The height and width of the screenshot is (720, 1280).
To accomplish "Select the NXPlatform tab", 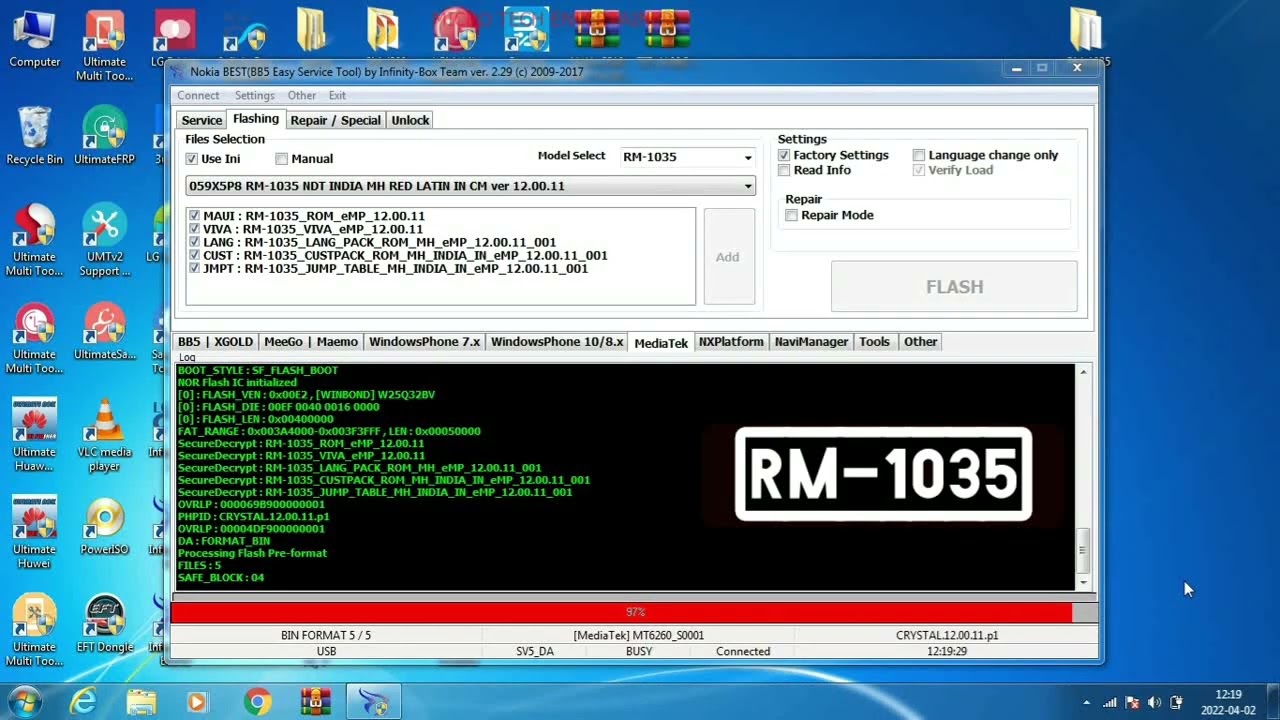I will tap(731, 342).
